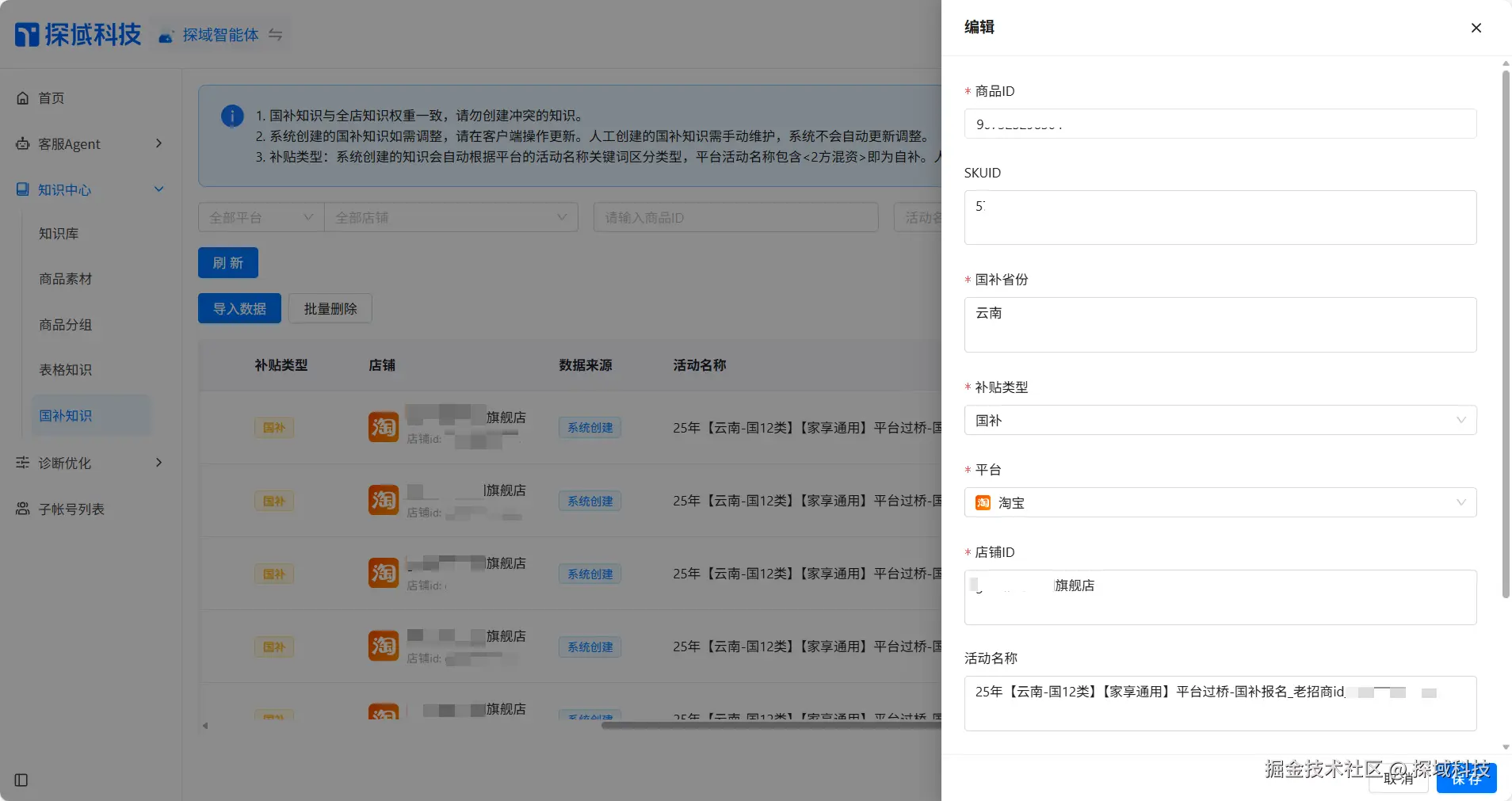This screenshot has width=1512, height=801.
Task: Click the info icon in the notice banner
Action: 231,116
